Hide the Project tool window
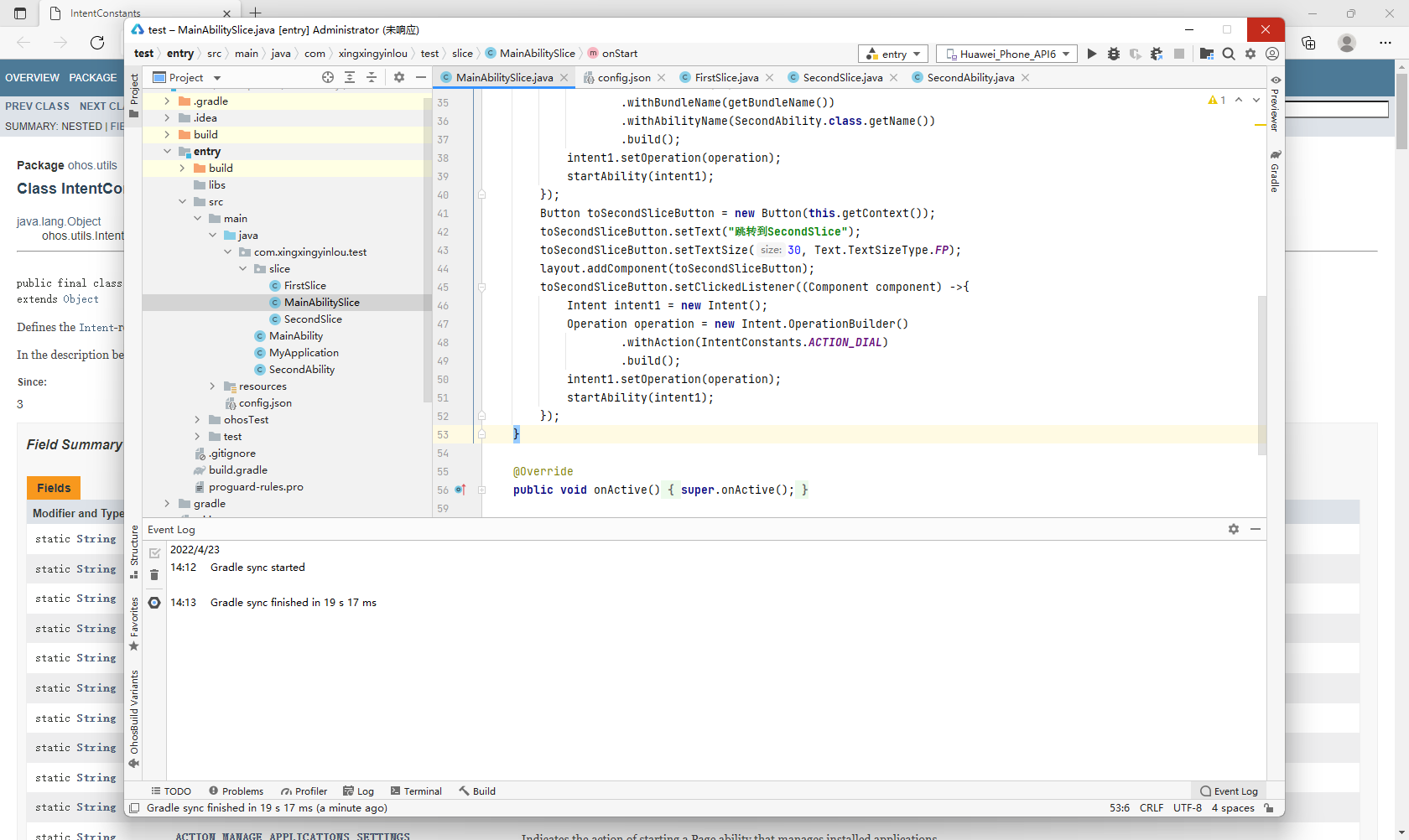The height and width of the screenshot is (840, 1409). tap(421, 77)
